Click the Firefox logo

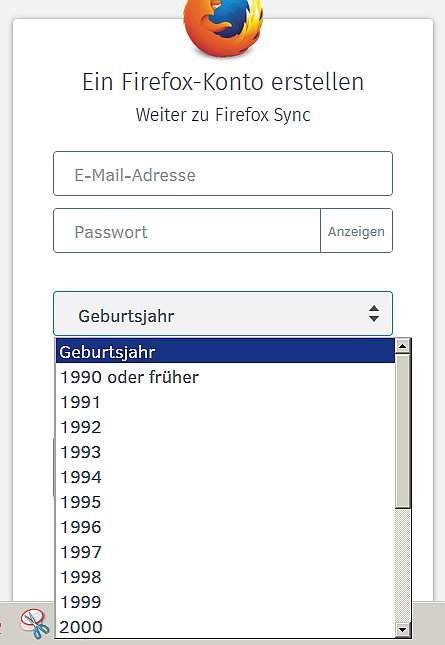(x=223, y=28)
